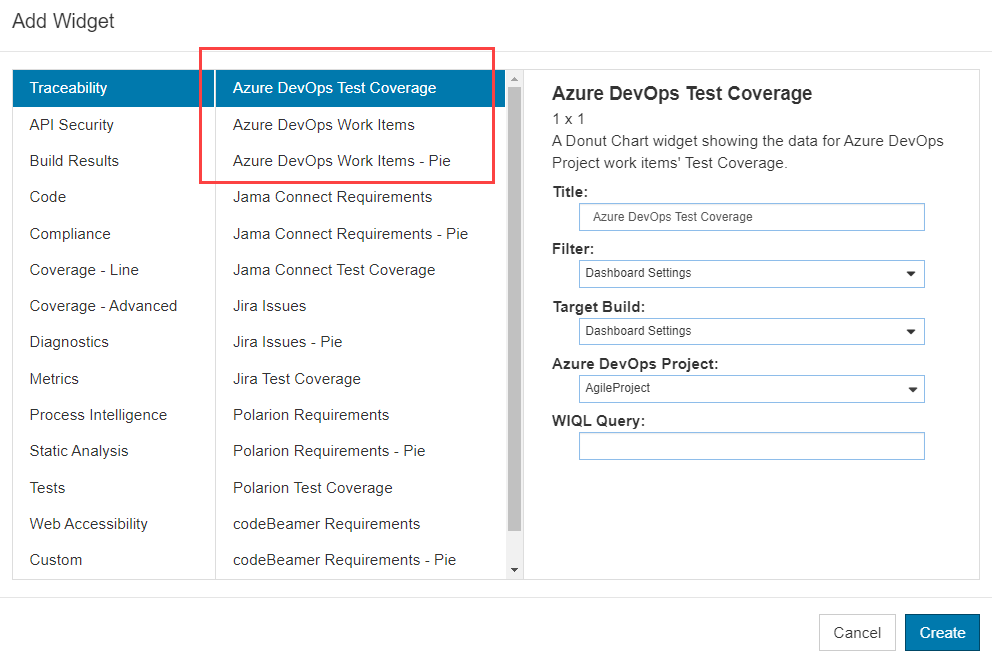Click the Create button
The width and height of the screenshot is (992, 660).
942,632
